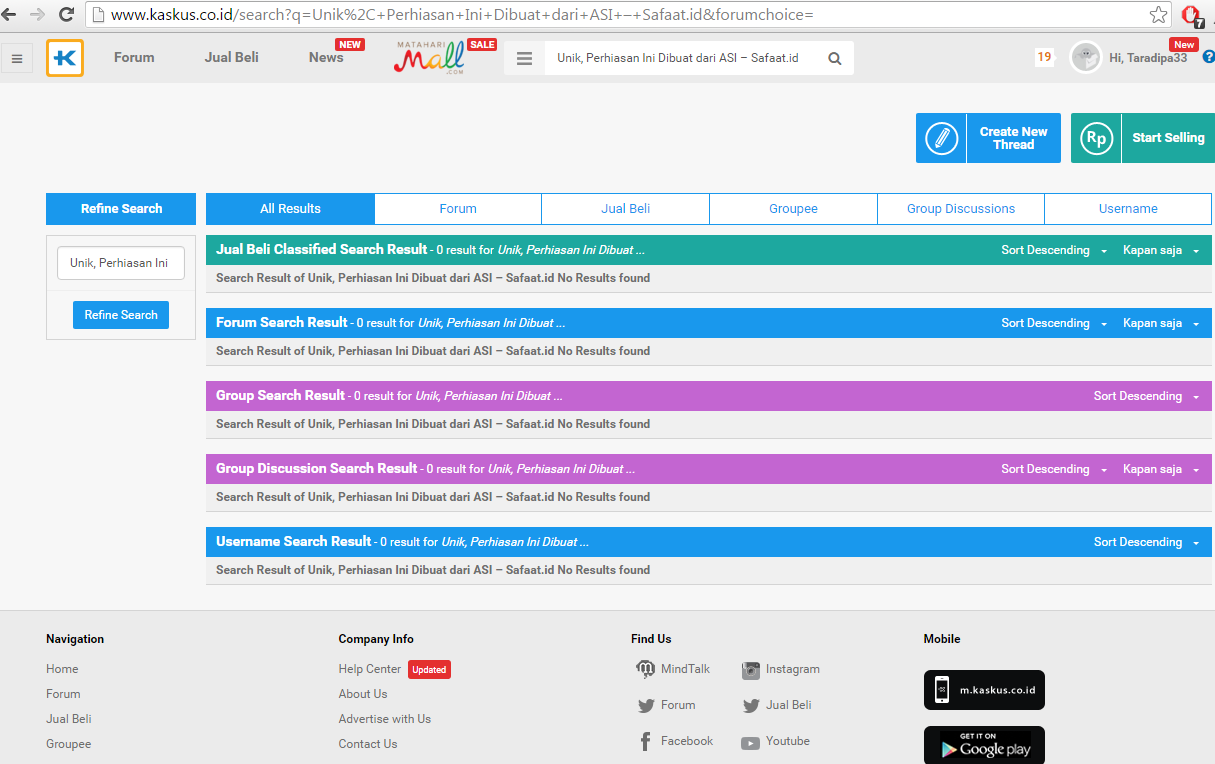The height and width of the screenshot is (764, 1215).
Task: Open Google Play badge
Action: [x=984, y=745]
